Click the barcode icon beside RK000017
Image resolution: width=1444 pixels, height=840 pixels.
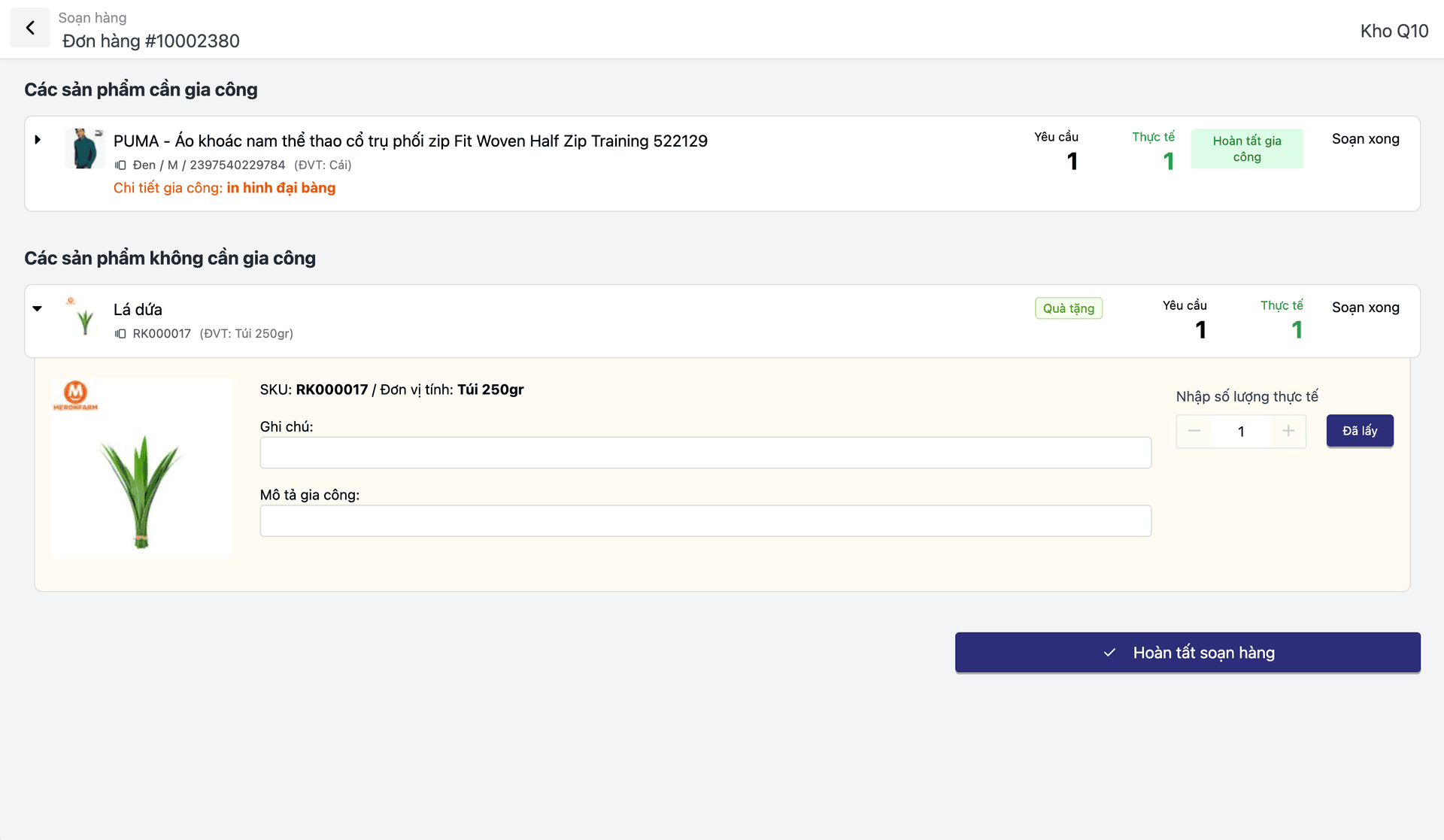(x=120, y=334)
